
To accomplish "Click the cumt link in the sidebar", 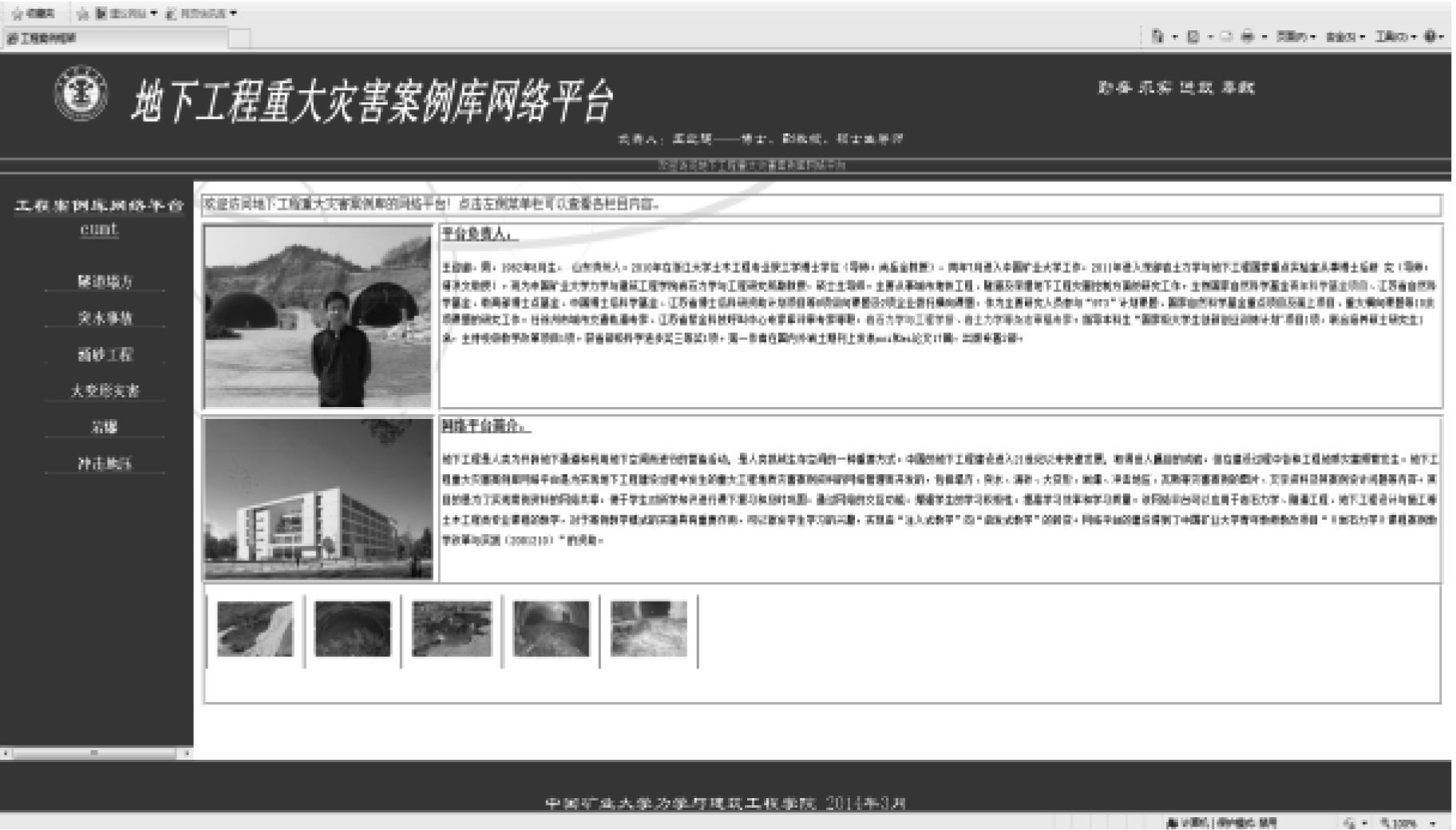I will 99,230.
